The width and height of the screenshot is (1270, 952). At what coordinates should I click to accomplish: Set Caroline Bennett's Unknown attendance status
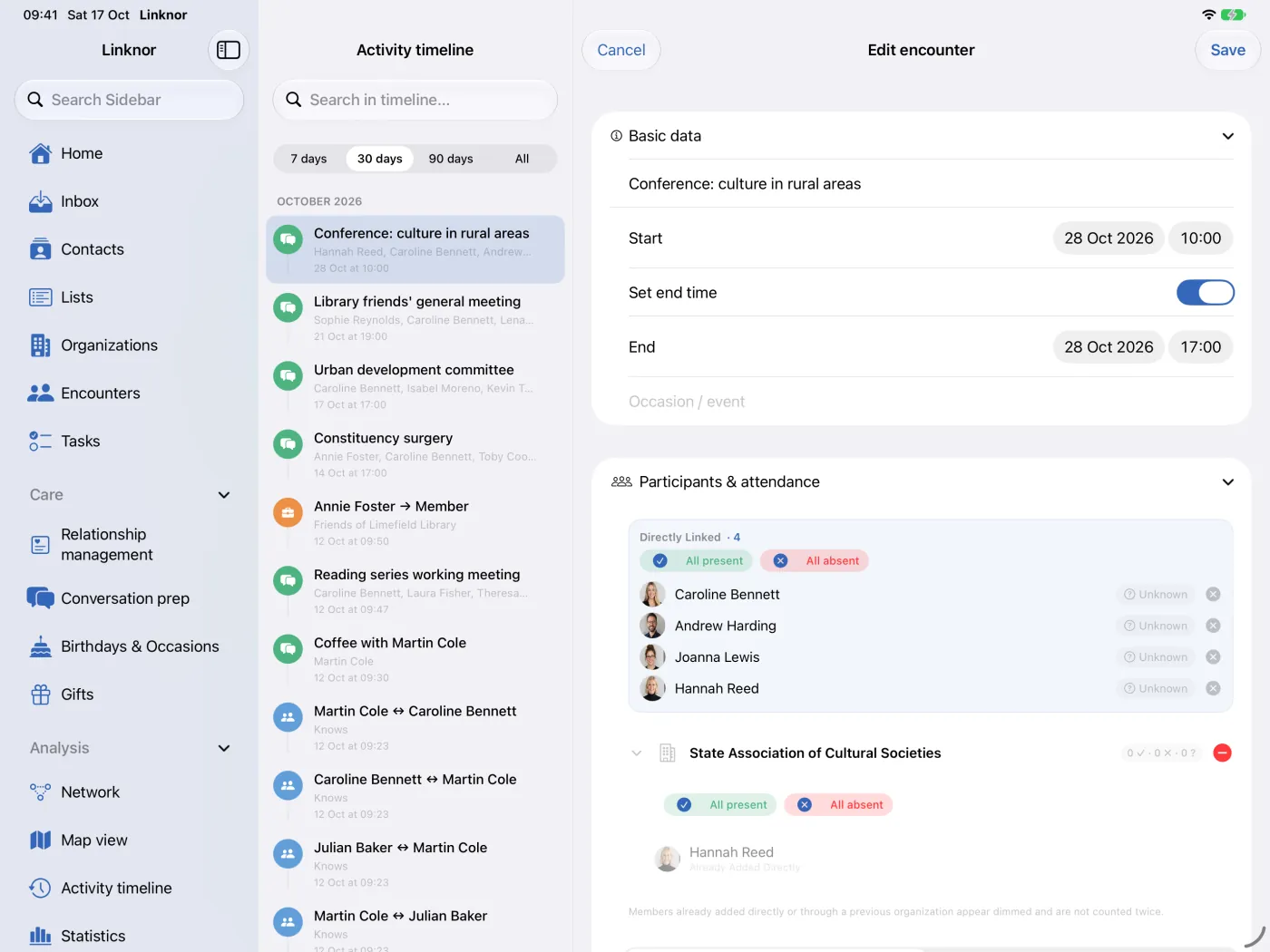coord(1156,595)
